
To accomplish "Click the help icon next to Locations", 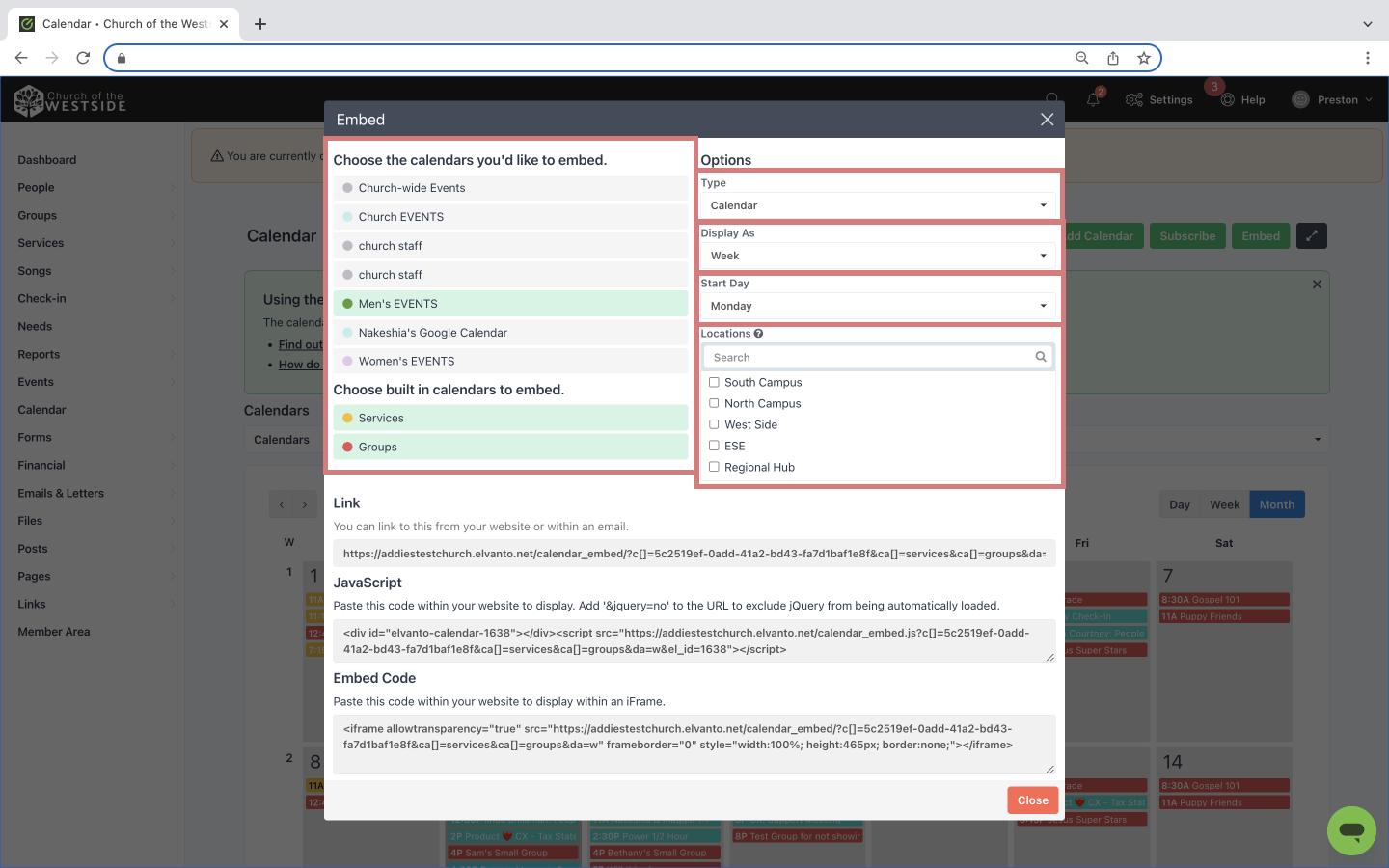I will click(x=758, y=334).
